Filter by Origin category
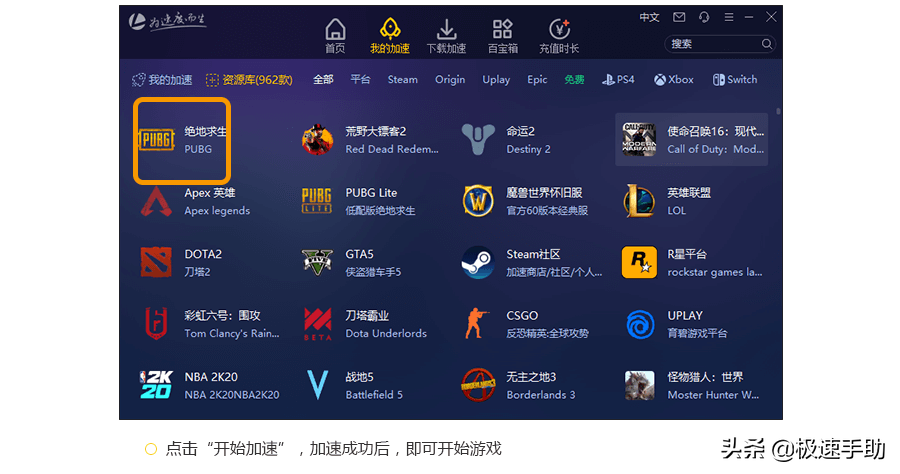This screenshot has height=474, width=900. pyautogui.click(x=450, y=80)
